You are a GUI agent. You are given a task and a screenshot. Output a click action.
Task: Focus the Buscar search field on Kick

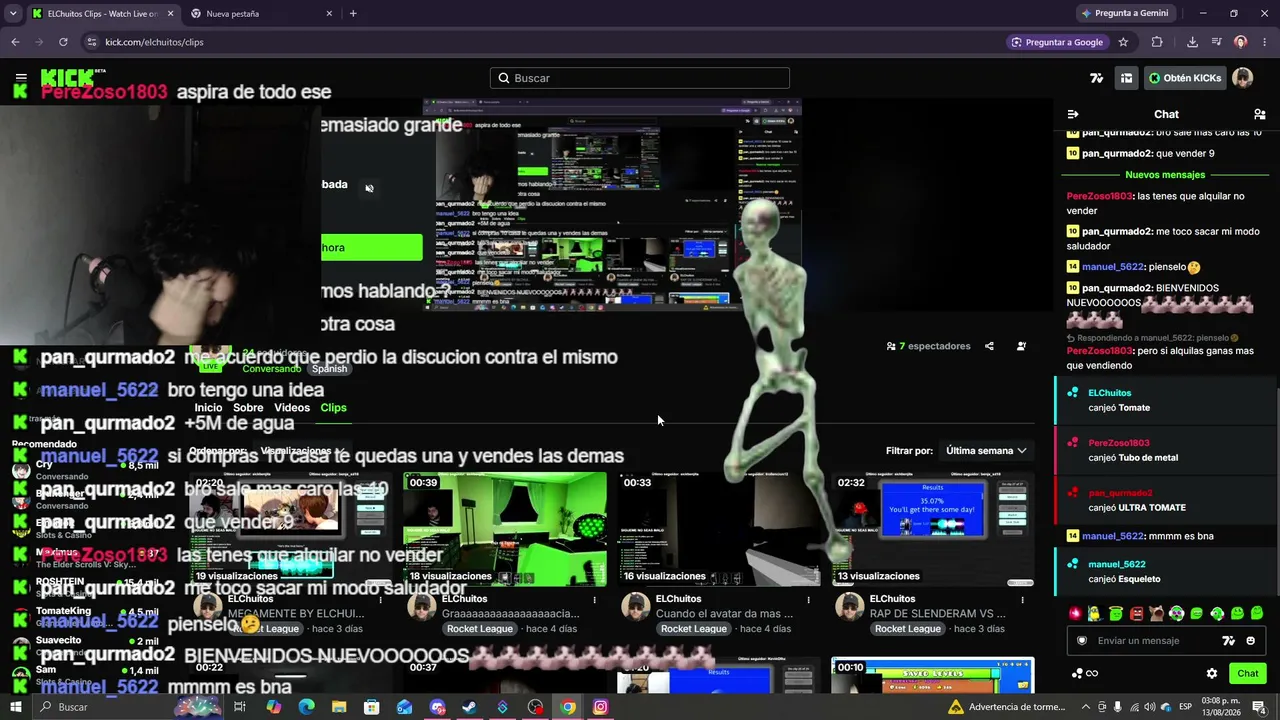pyautogui.click(x=640, y=78)
